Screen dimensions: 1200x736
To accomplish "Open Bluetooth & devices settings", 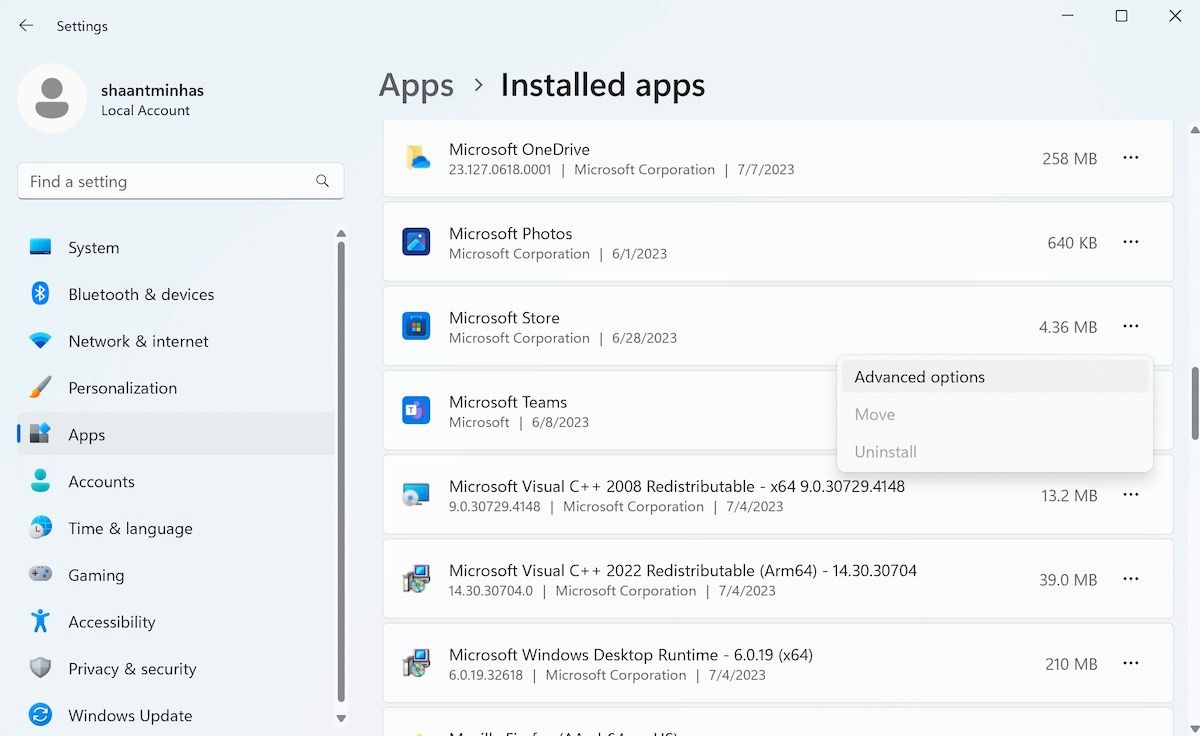I will pyautogui.click(x=141, y=294).
